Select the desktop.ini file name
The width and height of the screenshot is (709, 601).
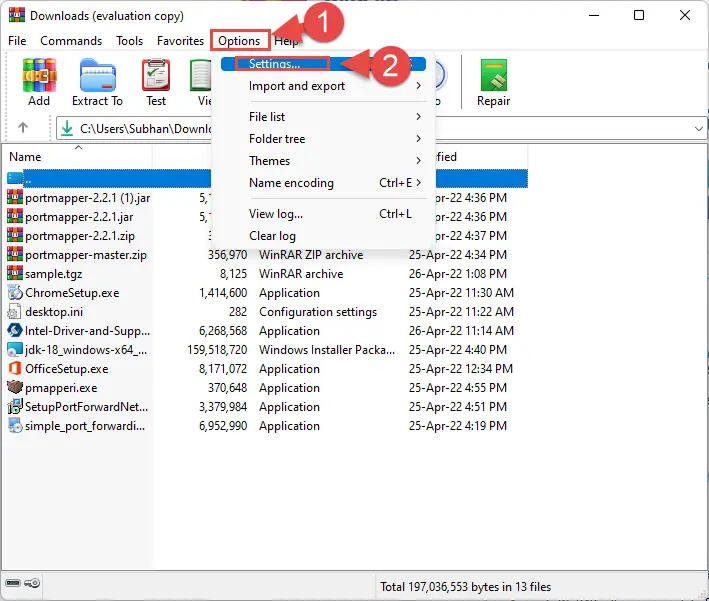54,312
